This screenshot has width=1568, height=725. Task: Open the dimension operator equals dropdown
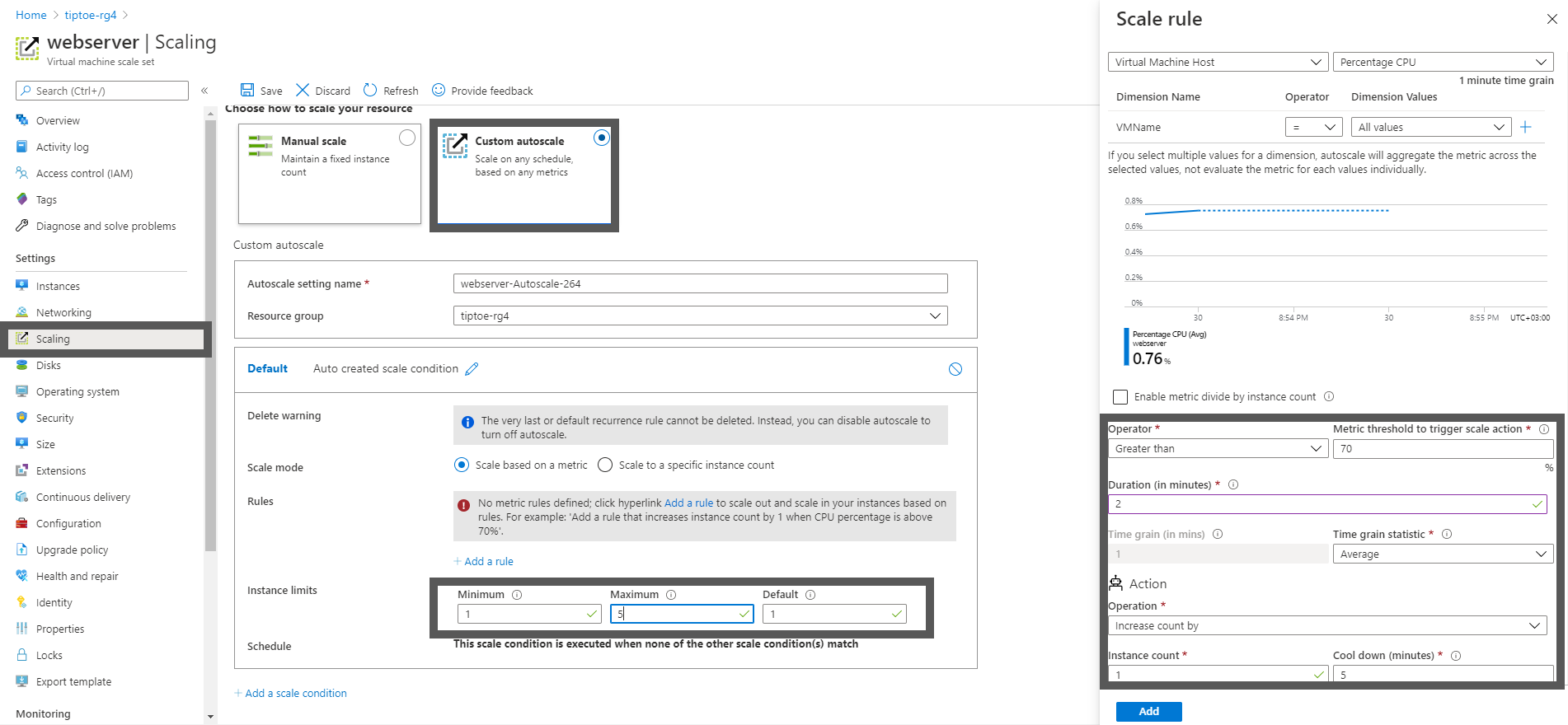pyautogui.click(x=1314, y=127)
